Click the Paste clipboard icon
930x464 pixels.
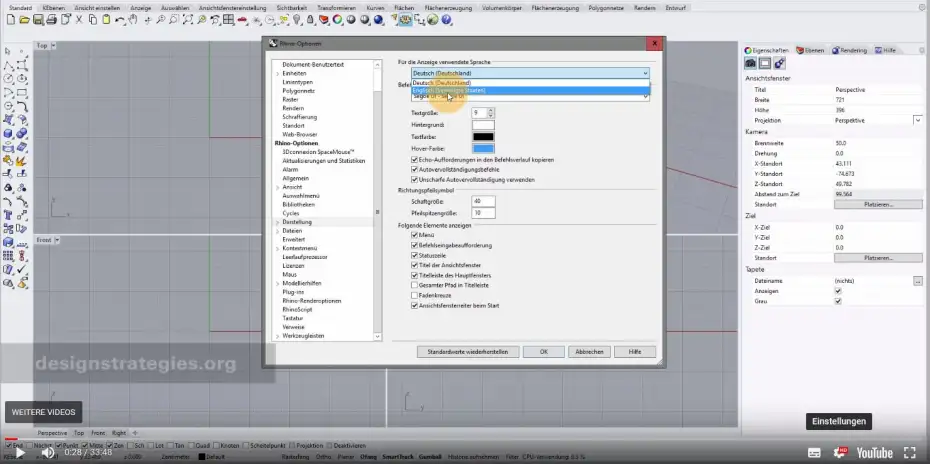106,20
